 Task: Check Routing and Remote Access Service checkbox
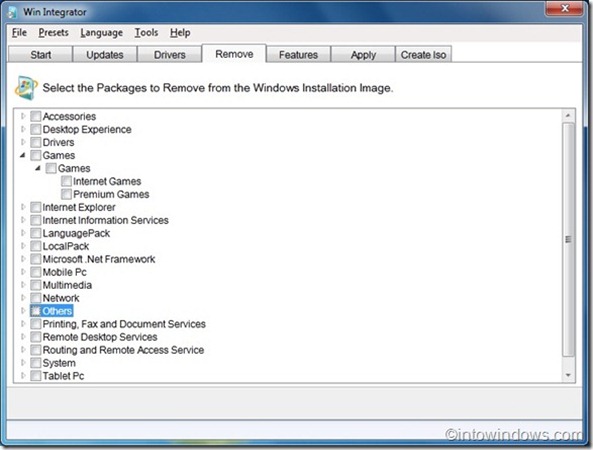36,350
